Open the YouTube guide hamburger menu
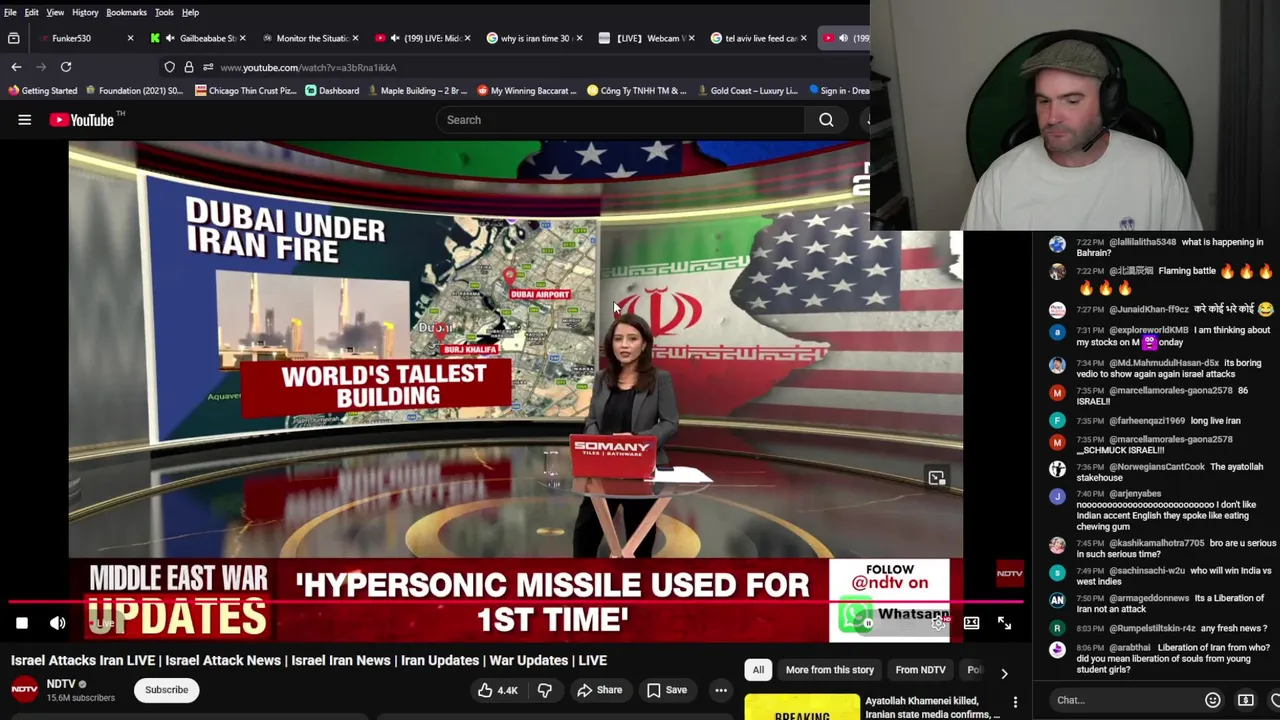Screen dimensions: 1280x720 pos(24,120)
